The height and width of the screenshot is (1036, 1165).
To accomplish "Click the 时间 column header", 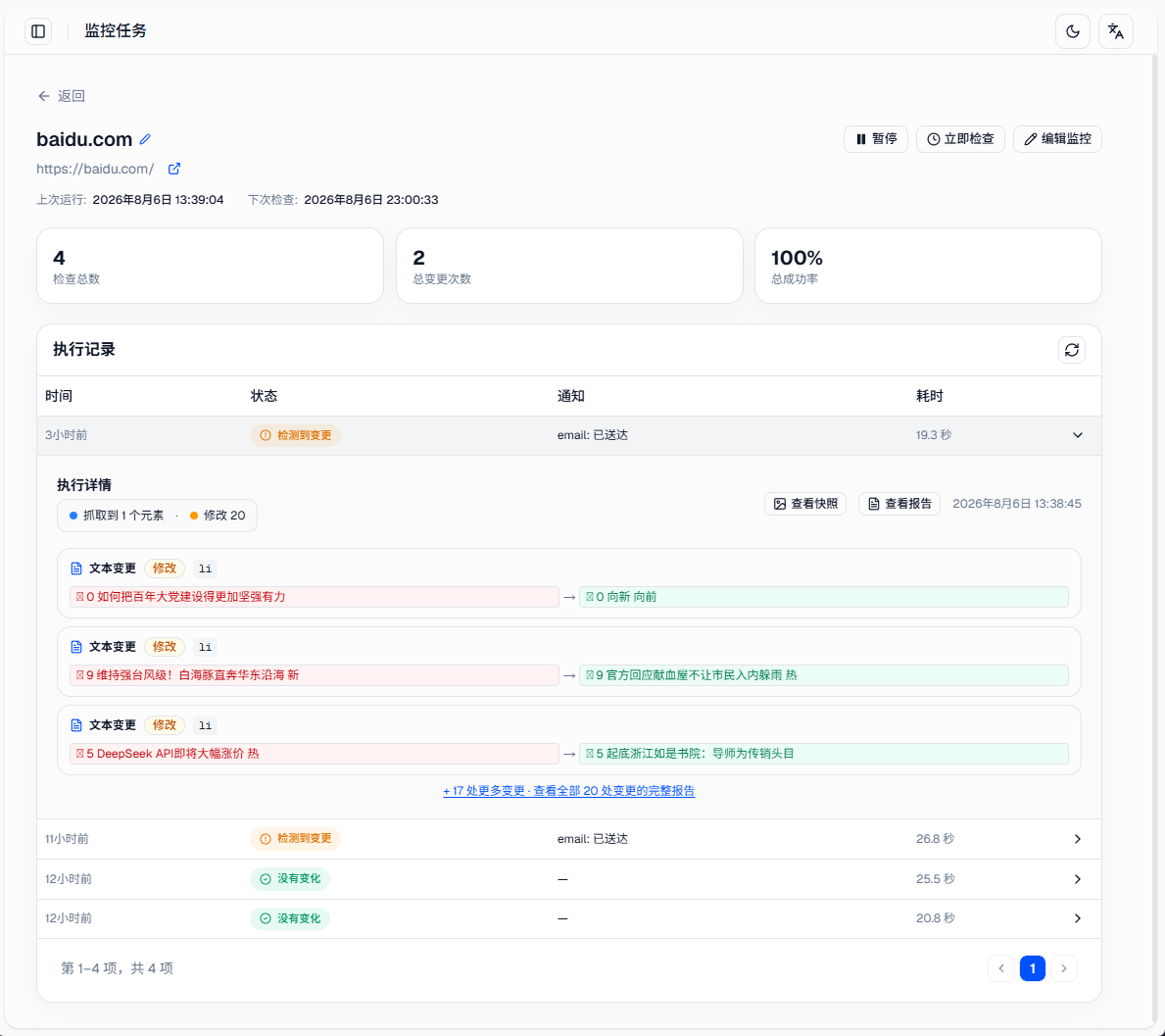I will click(59, 396).
